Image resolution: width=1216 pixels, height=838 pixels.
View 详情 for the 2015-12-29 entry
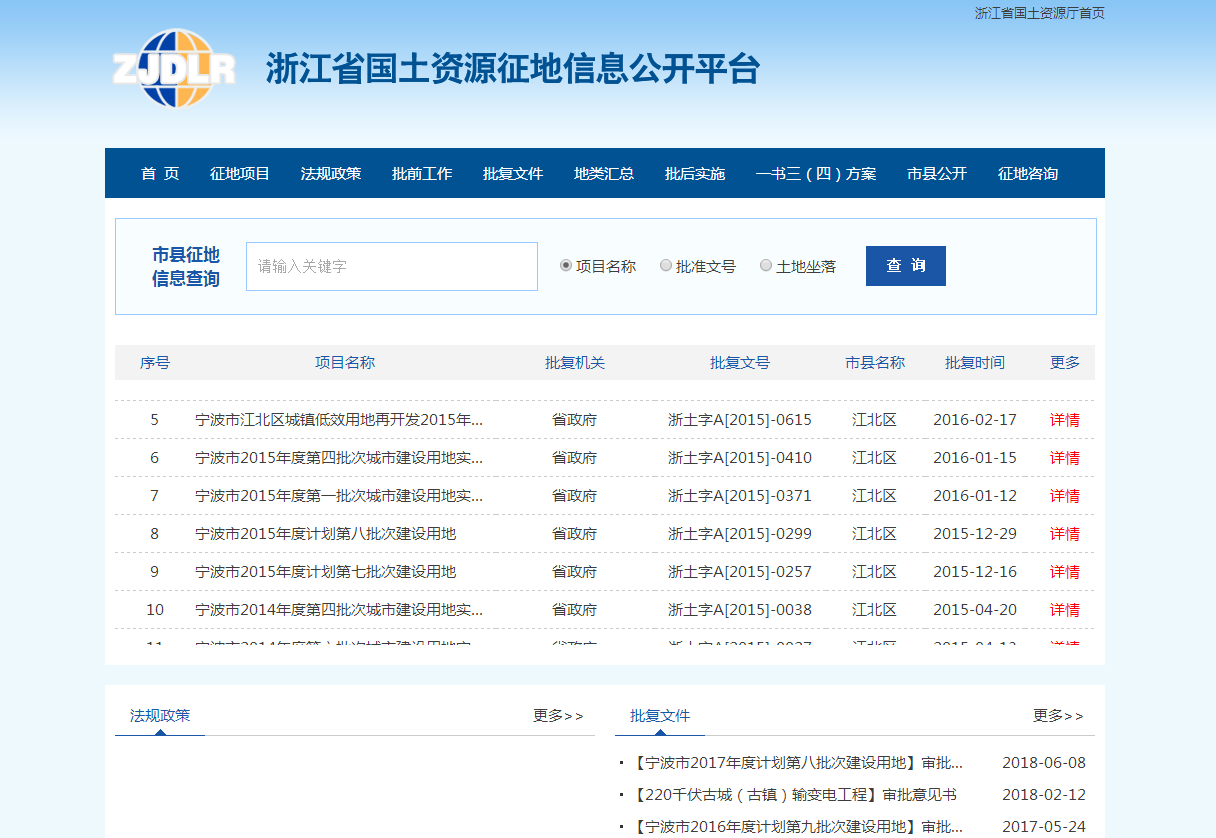coord(1064,534)
